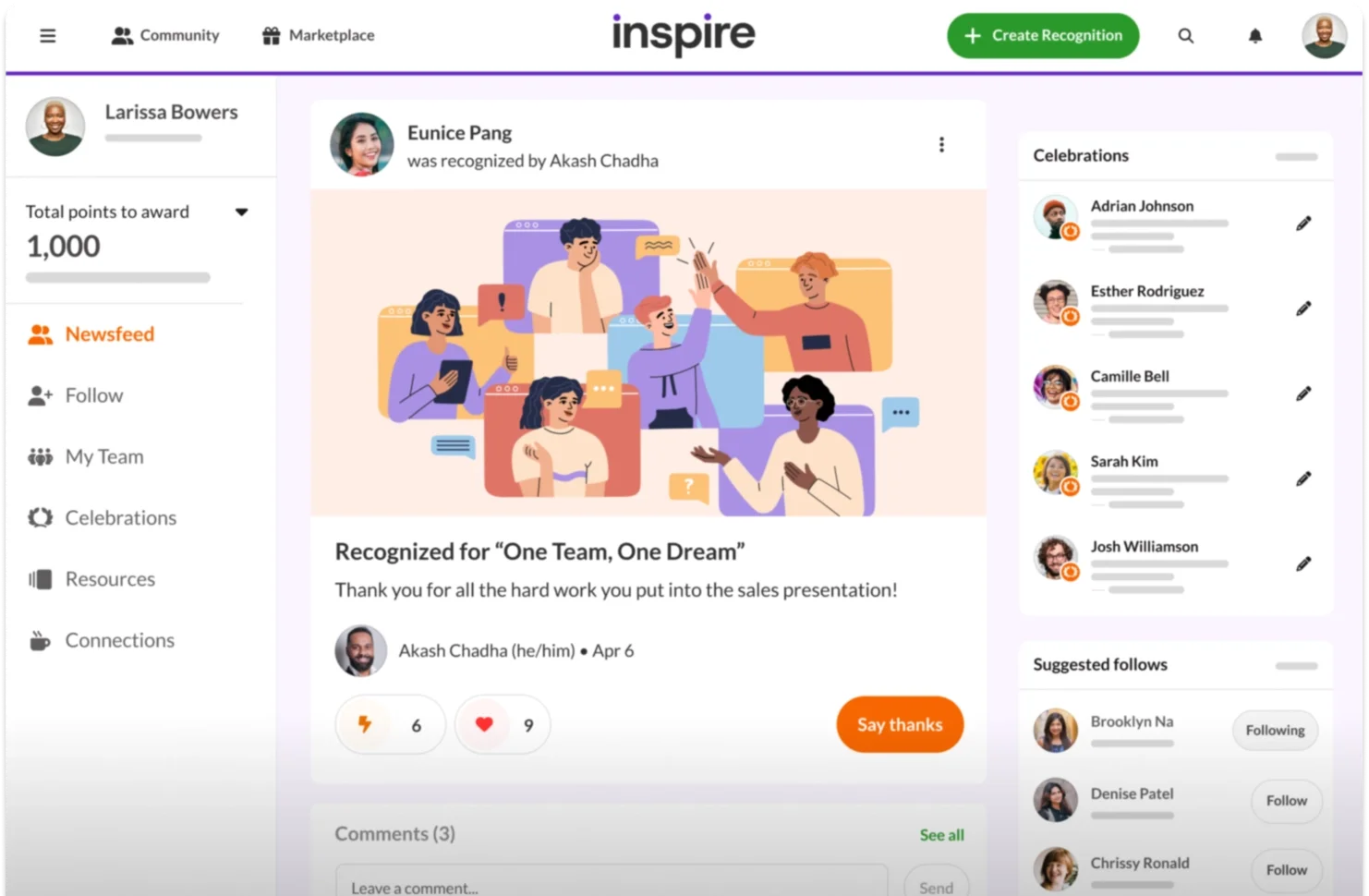
Task: Click the Say thanks button
Action: (x=900, y=724)
